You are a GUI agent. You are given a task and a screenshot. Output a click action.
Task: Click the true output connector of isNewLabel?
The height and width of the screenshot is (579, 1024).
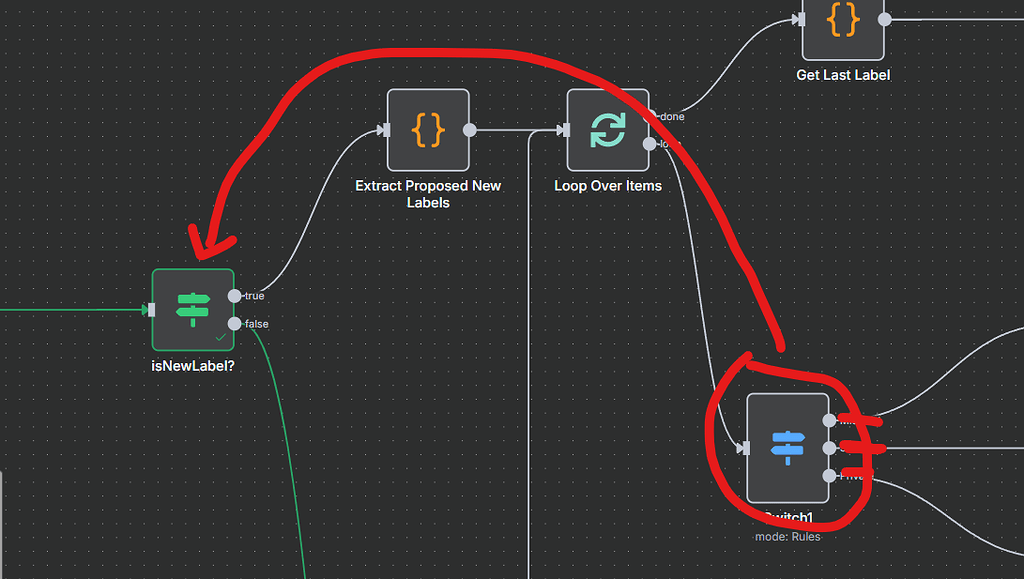[x=235, y=295]
